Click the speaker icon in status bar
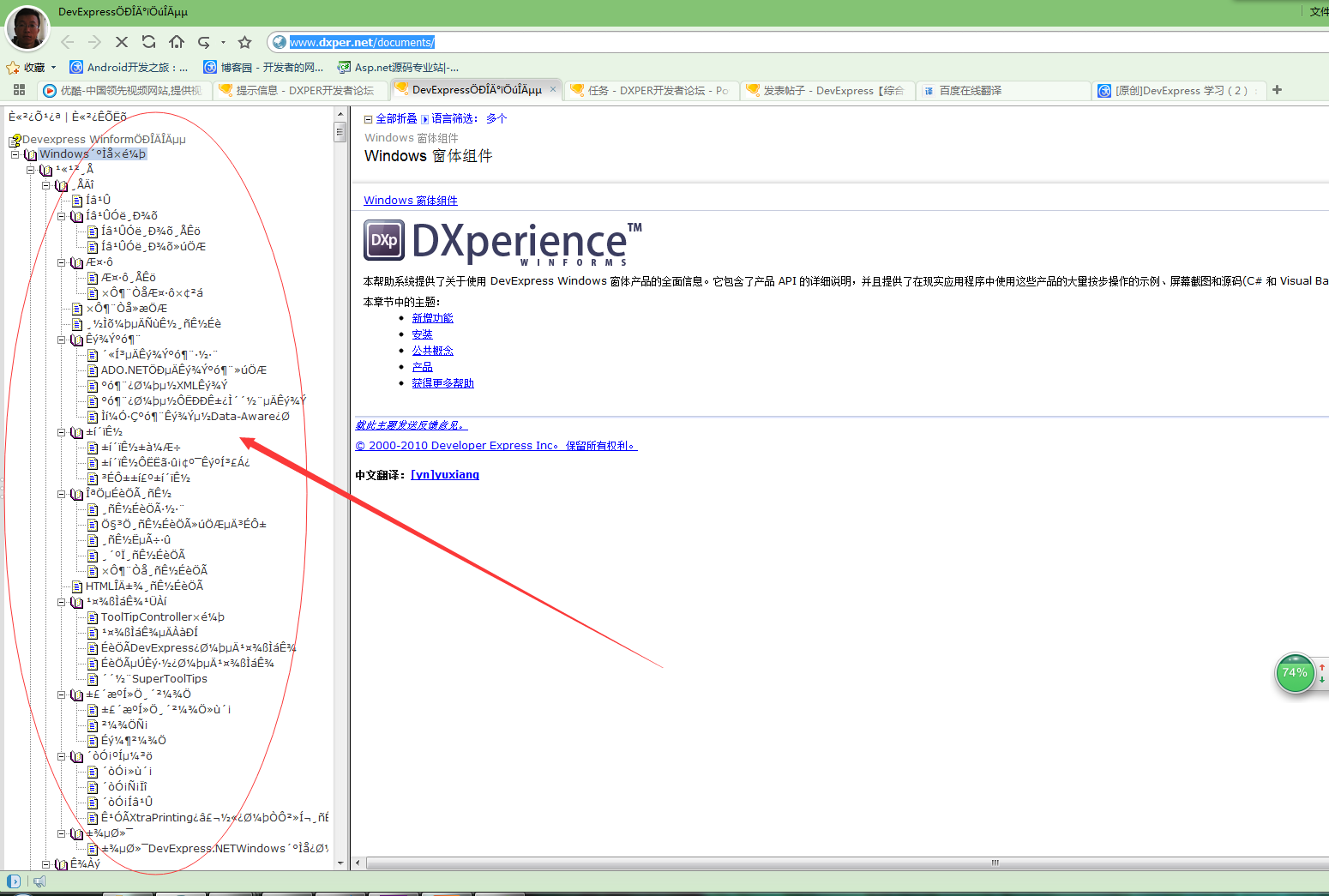Viewport: 1329px width, 896px height. [x=39, y=881]
